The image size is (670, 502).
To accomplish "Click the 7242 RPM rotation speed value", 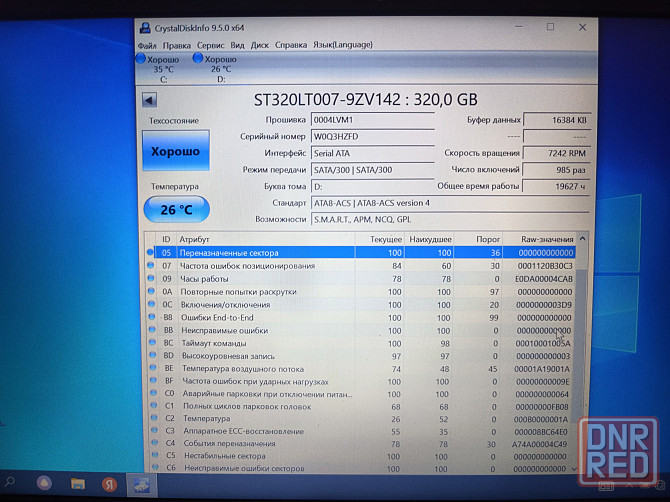I will pos(557,153).
